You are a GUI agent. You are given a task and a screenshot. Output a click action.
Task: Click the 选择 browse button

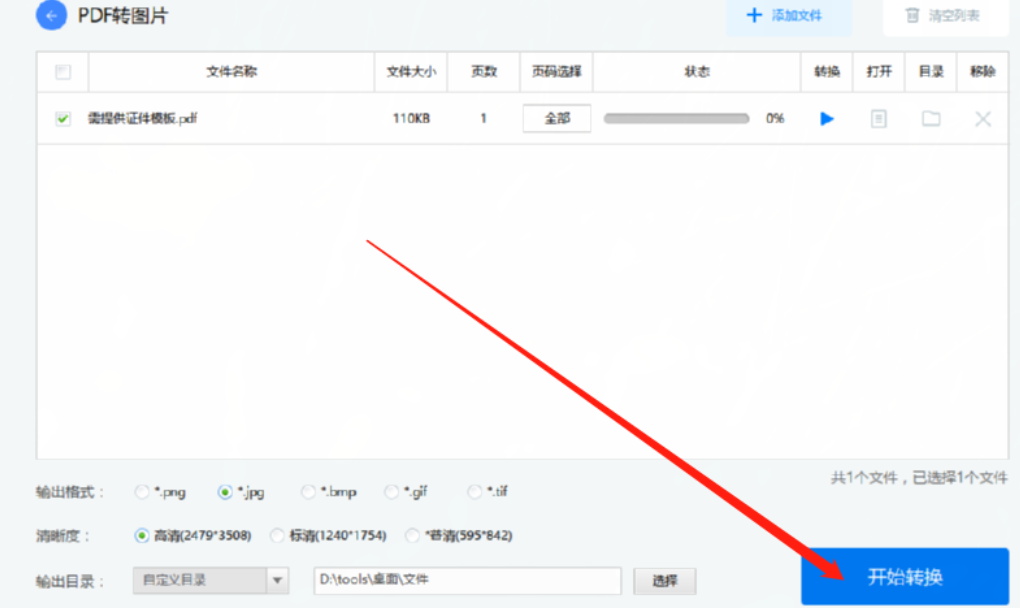coord(664,581)
